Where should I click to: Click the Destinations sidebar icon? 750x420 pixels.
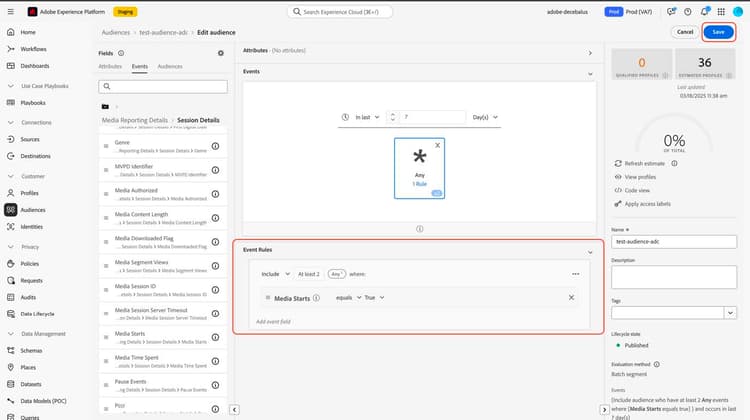click(11, 156)
